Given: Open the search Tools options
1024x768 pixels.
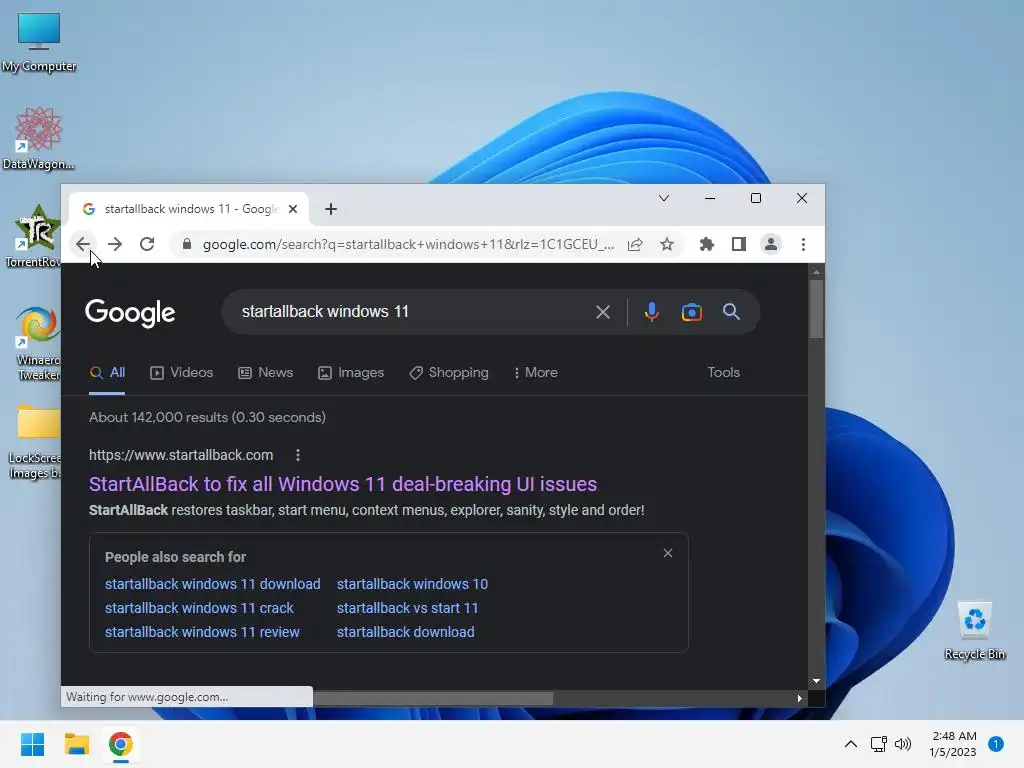Looking at the screenshot, I should [x=724, y=372].
